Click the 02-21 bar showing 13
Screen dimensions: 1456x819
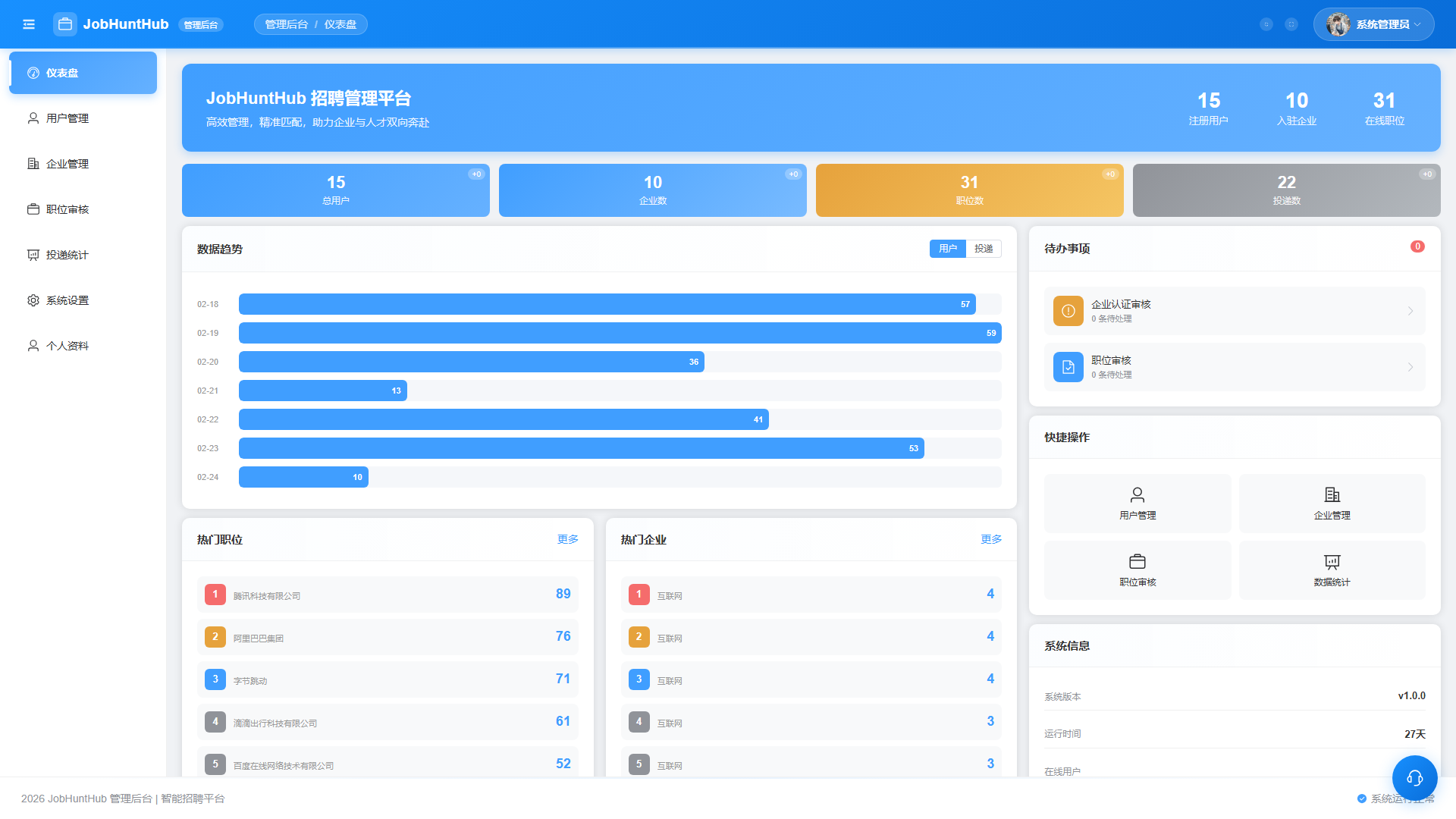[323, 391]
